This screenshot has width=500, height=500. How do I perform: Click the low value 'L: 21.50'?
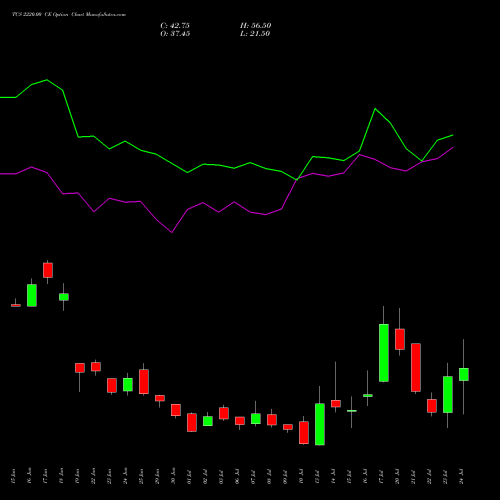(255, 34)
